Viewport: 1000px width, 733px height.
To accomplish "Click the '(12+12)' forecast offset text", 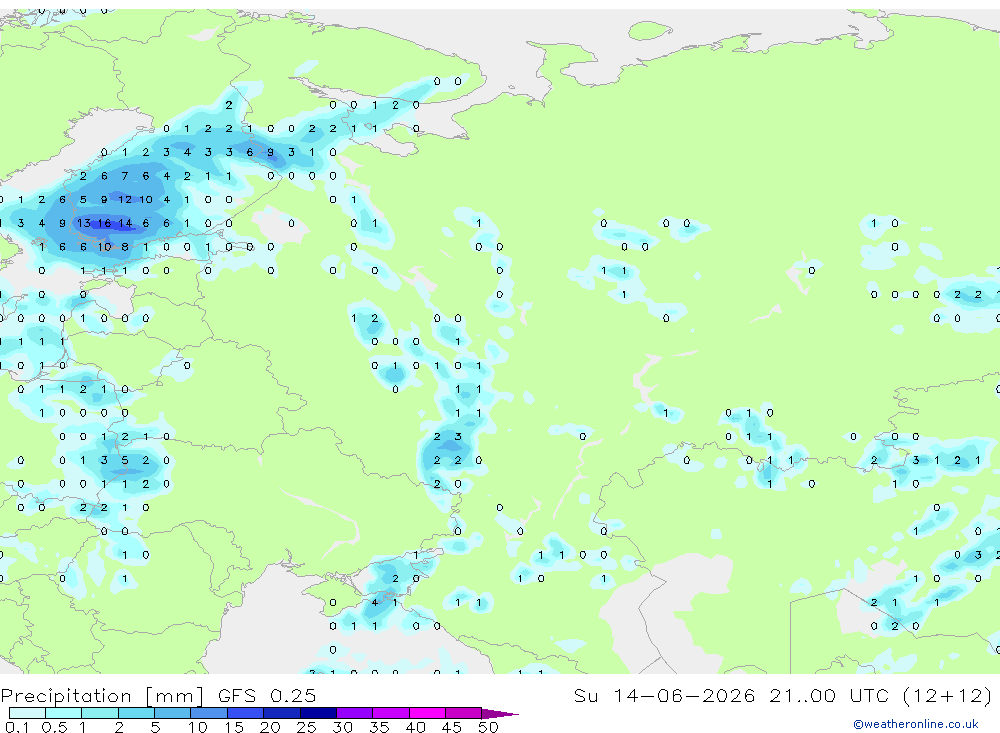I will pos(947,695).
